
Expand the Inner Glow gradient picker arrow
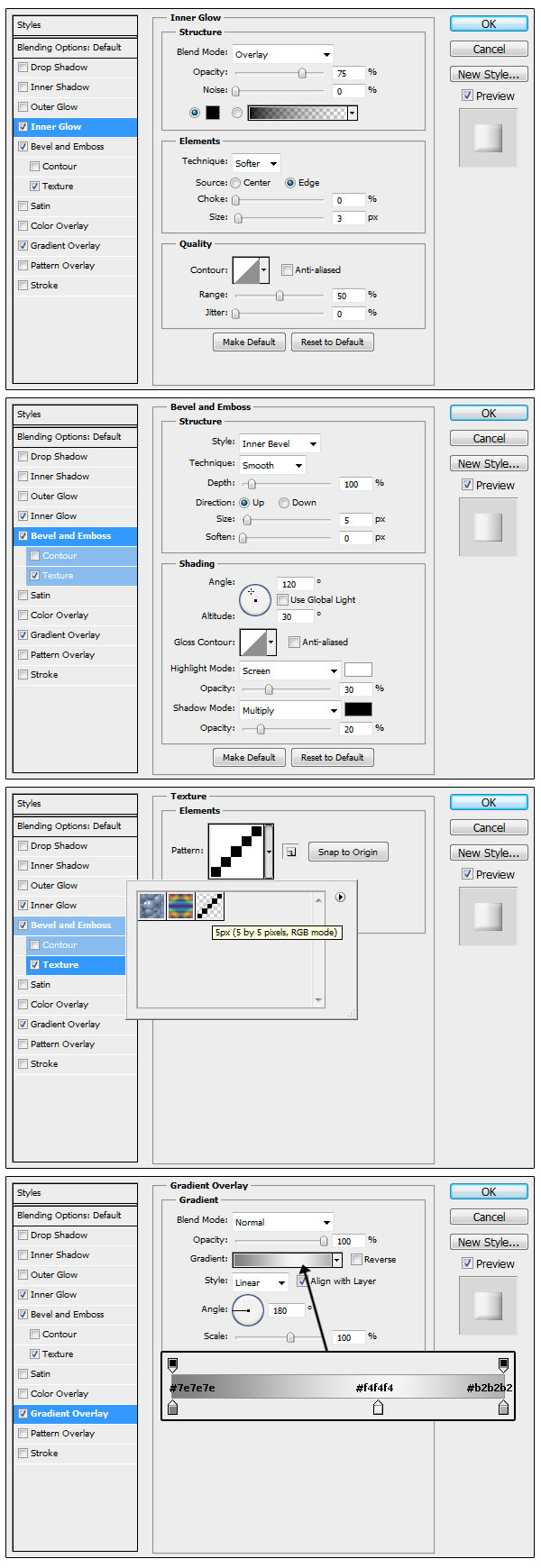click(353, 113)
